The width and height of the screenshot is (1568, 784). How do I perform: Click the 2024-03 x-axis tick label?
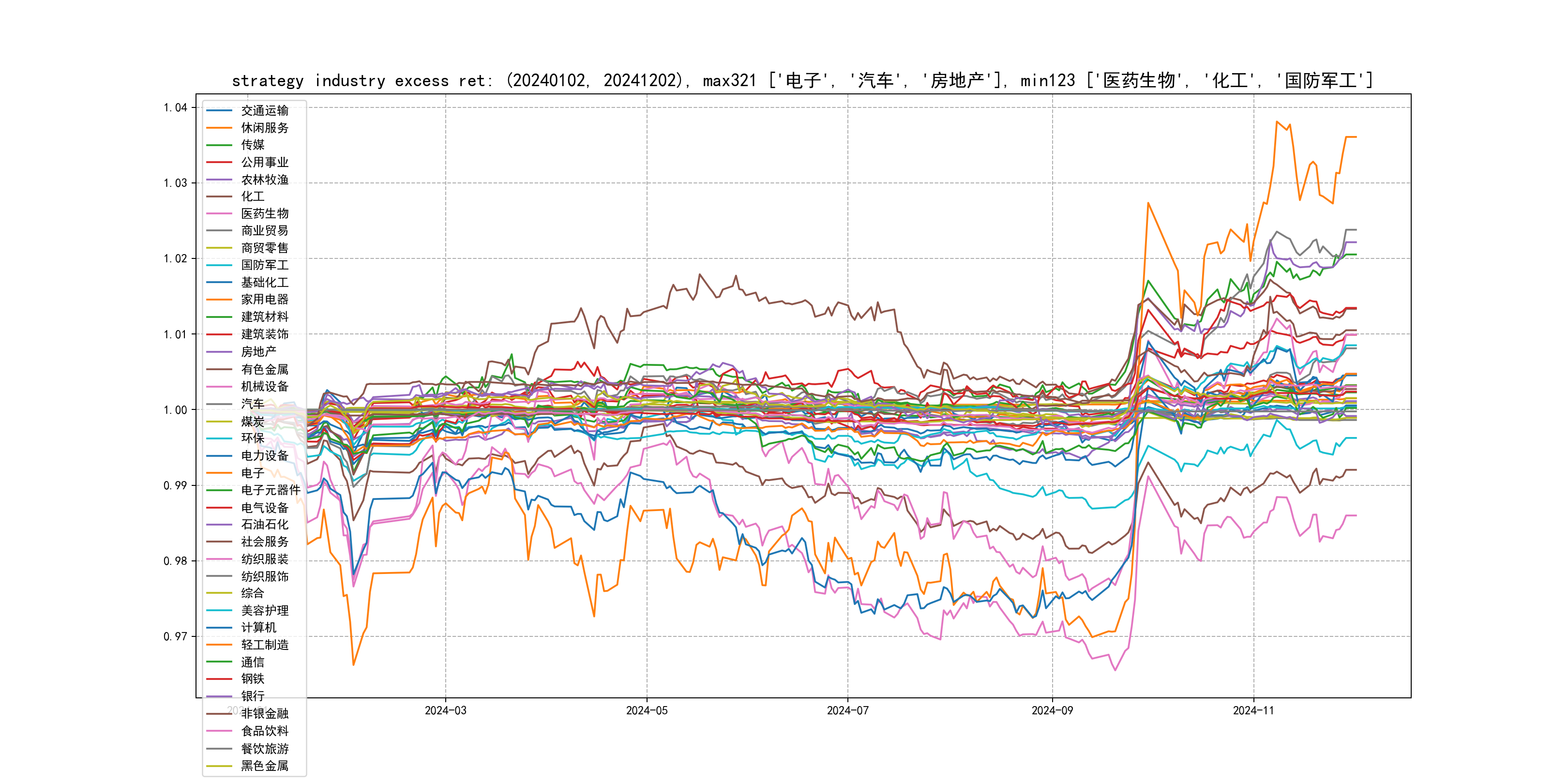pyautogui.click(x=445, y=710)
